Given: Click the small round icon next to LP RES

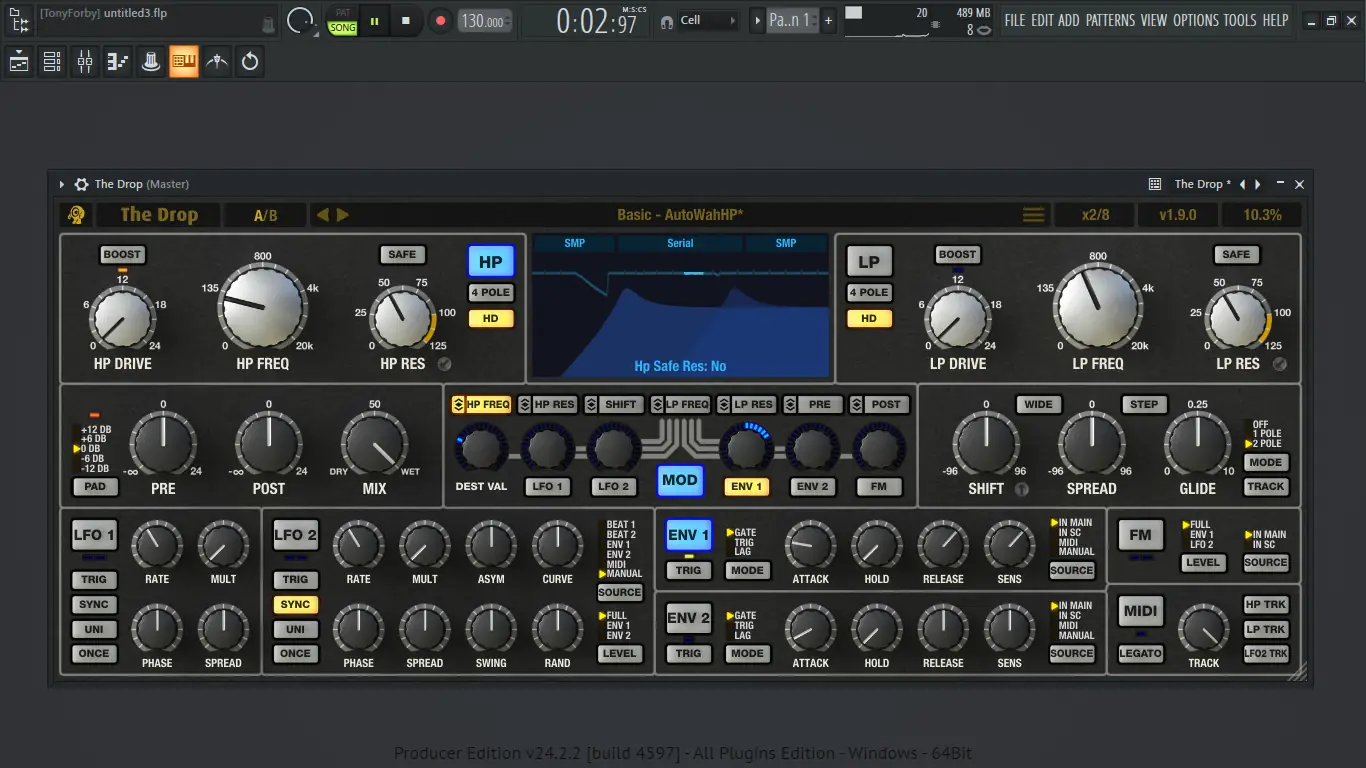Looking at the screenshot, I should [1279, 364].
